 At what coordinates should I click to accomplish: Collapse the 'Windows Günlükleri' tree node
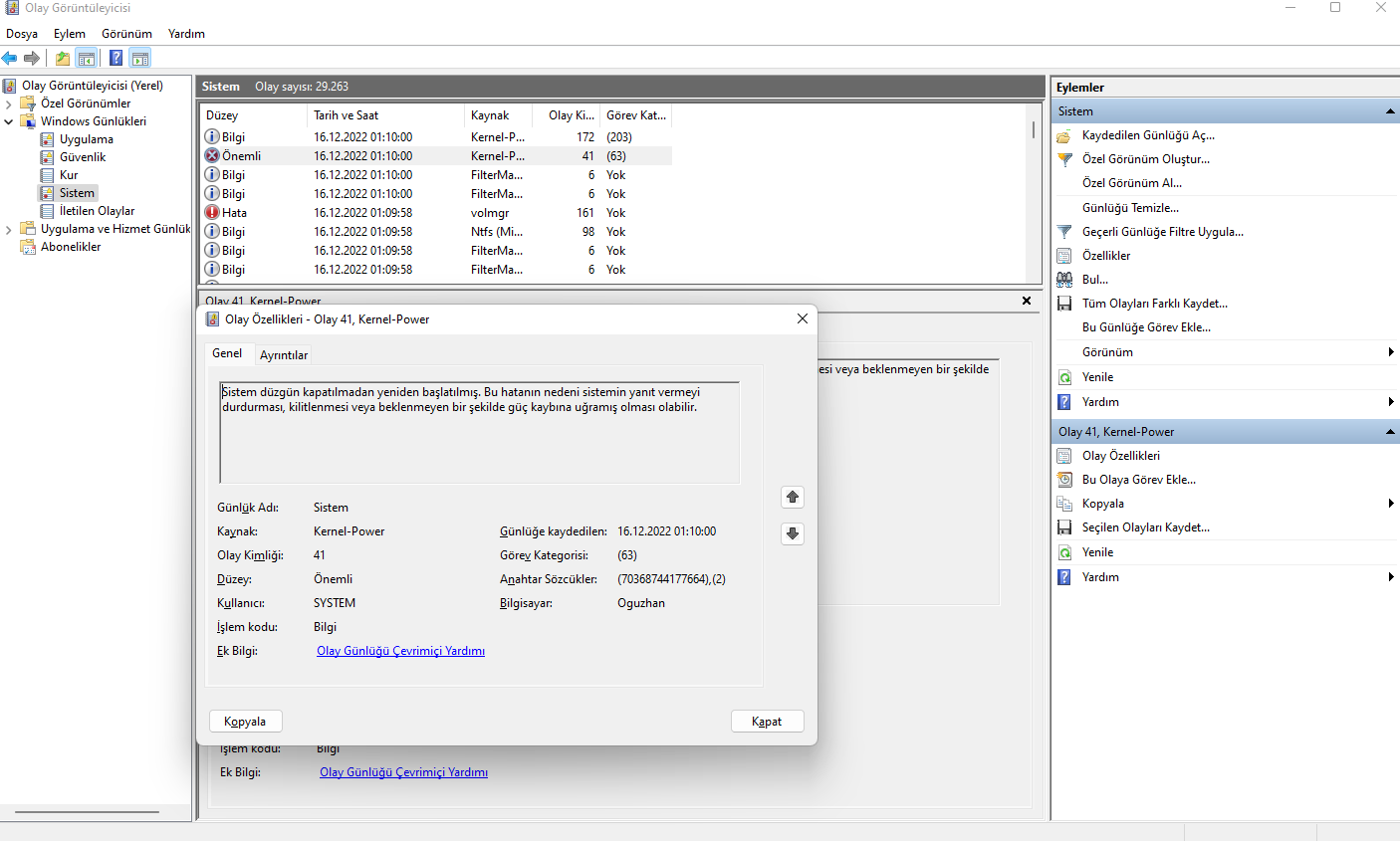[9, 121]
